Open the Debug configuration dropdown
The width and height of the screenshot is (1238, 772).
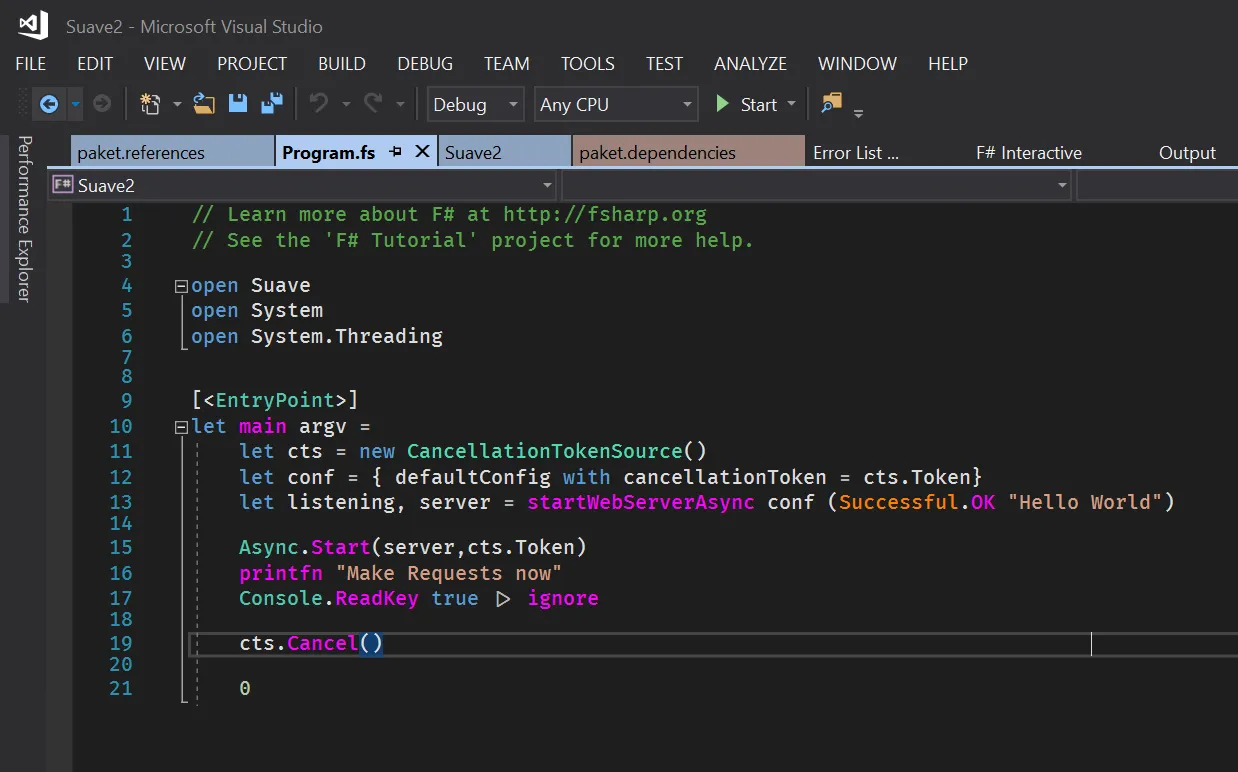tap(476, 104)
